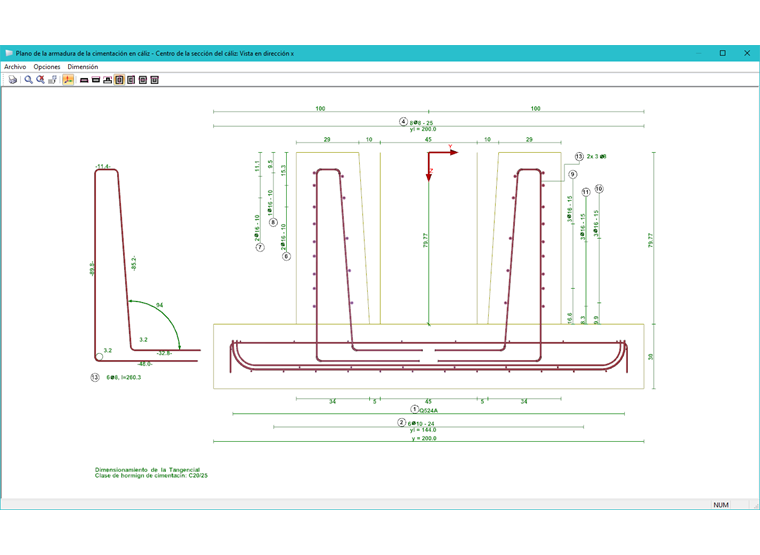
Task: Click circled position number 9
Action: 573,174
